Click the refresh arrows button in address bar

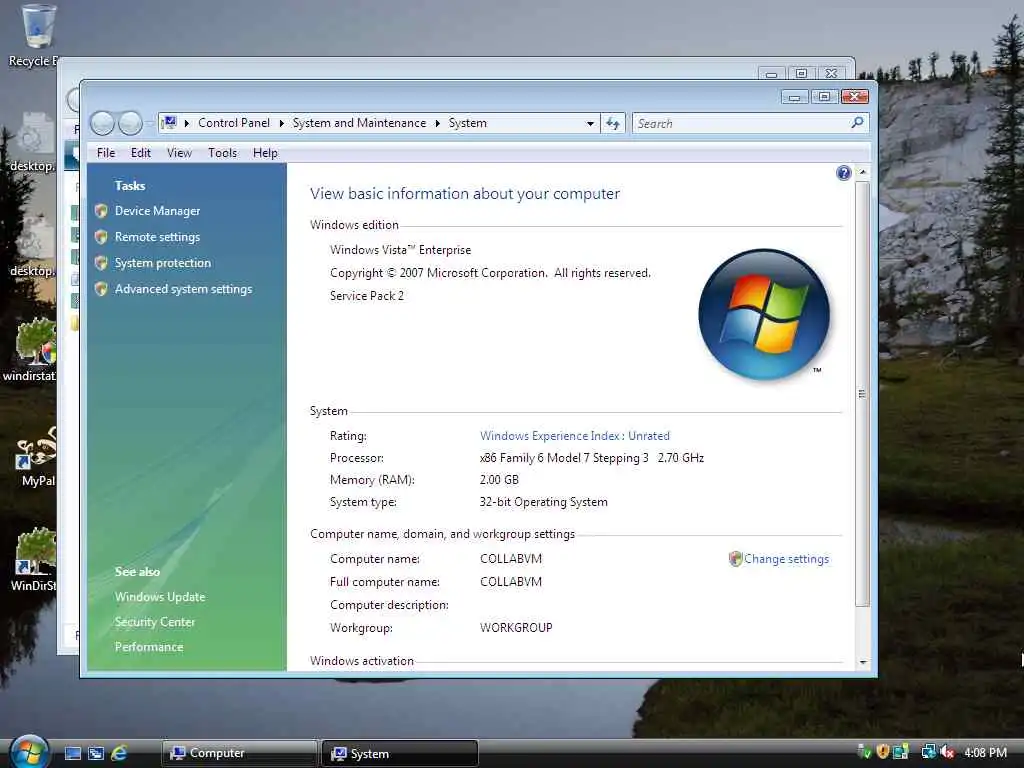(613, 123)
